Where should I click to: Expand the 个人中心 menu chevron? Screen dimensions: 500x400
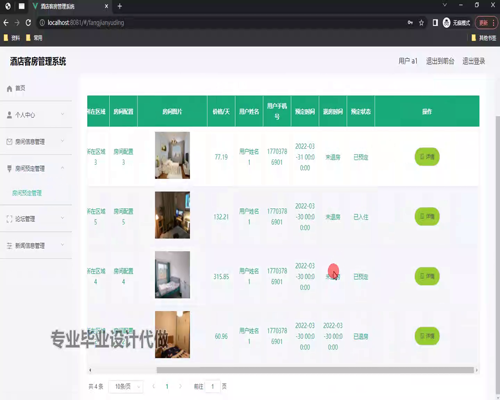point(62,114)
